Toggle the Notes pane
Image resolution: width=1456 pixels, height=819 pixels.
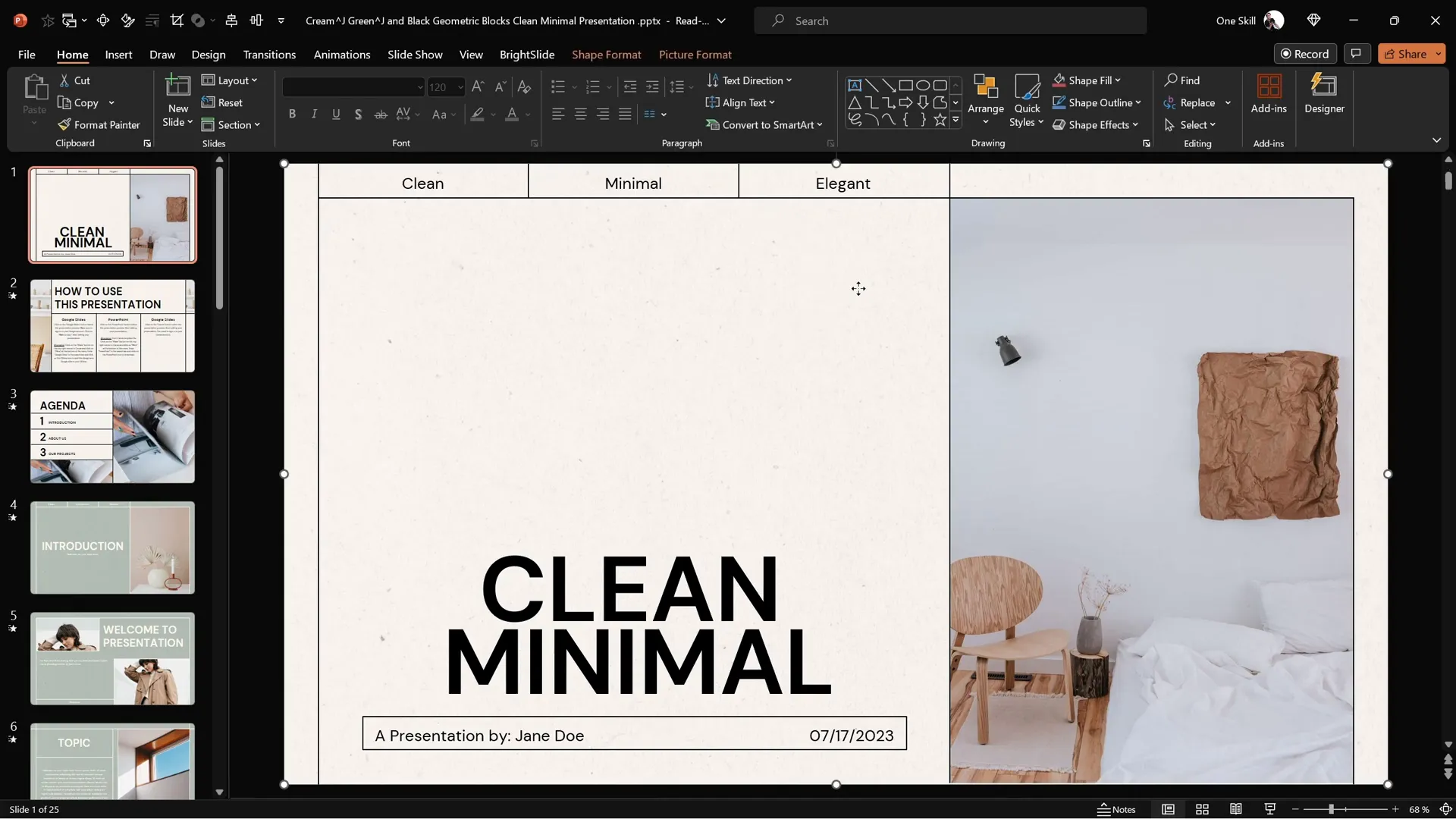pos(1116,809)
